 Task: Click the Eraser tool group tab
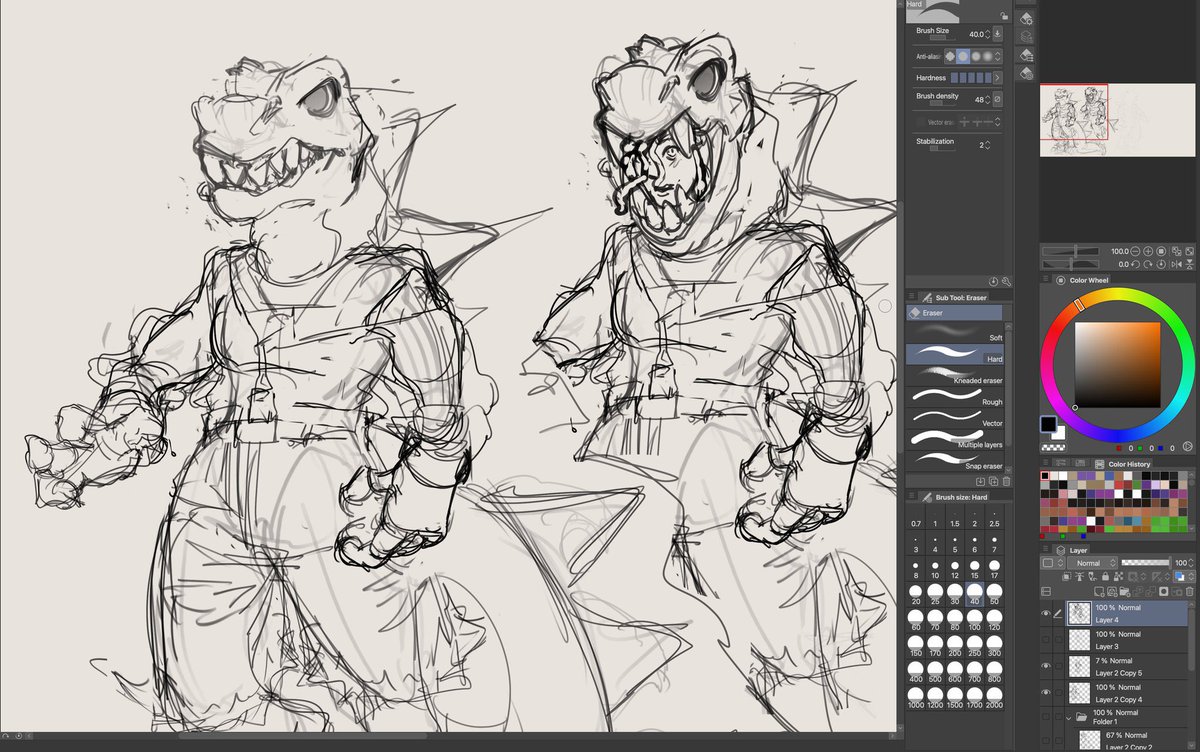pyautogui.click(x=956, y=313)
